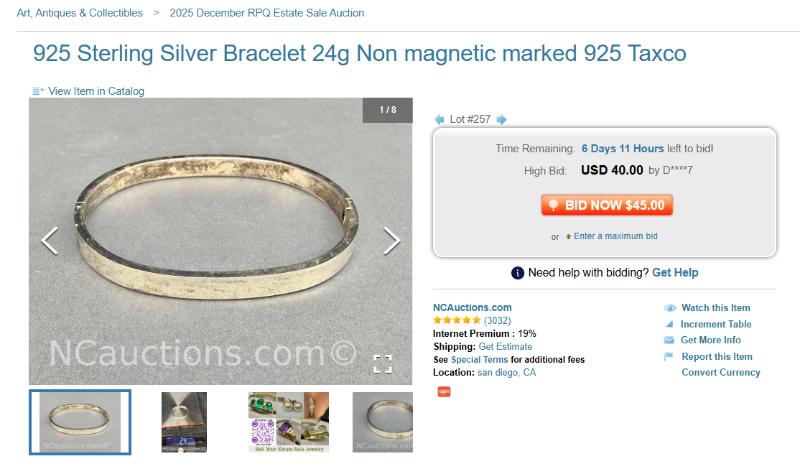Click the small orange badge below location
This screenshot has height=469, width=800.
(444, 391)
